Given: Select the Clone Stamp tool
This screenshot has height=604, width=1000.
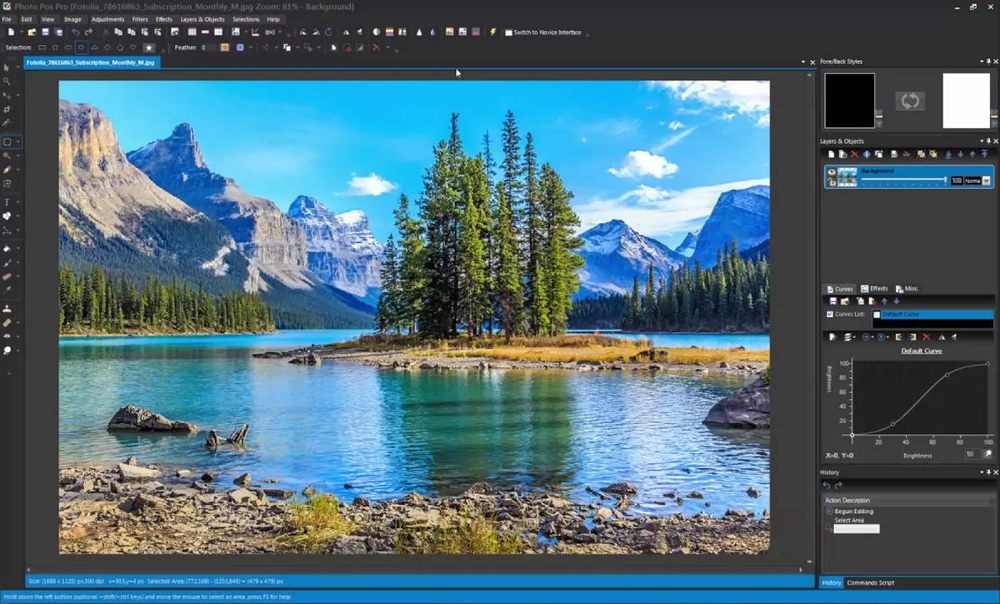Looking at the screenshot, I should (7, 309).
